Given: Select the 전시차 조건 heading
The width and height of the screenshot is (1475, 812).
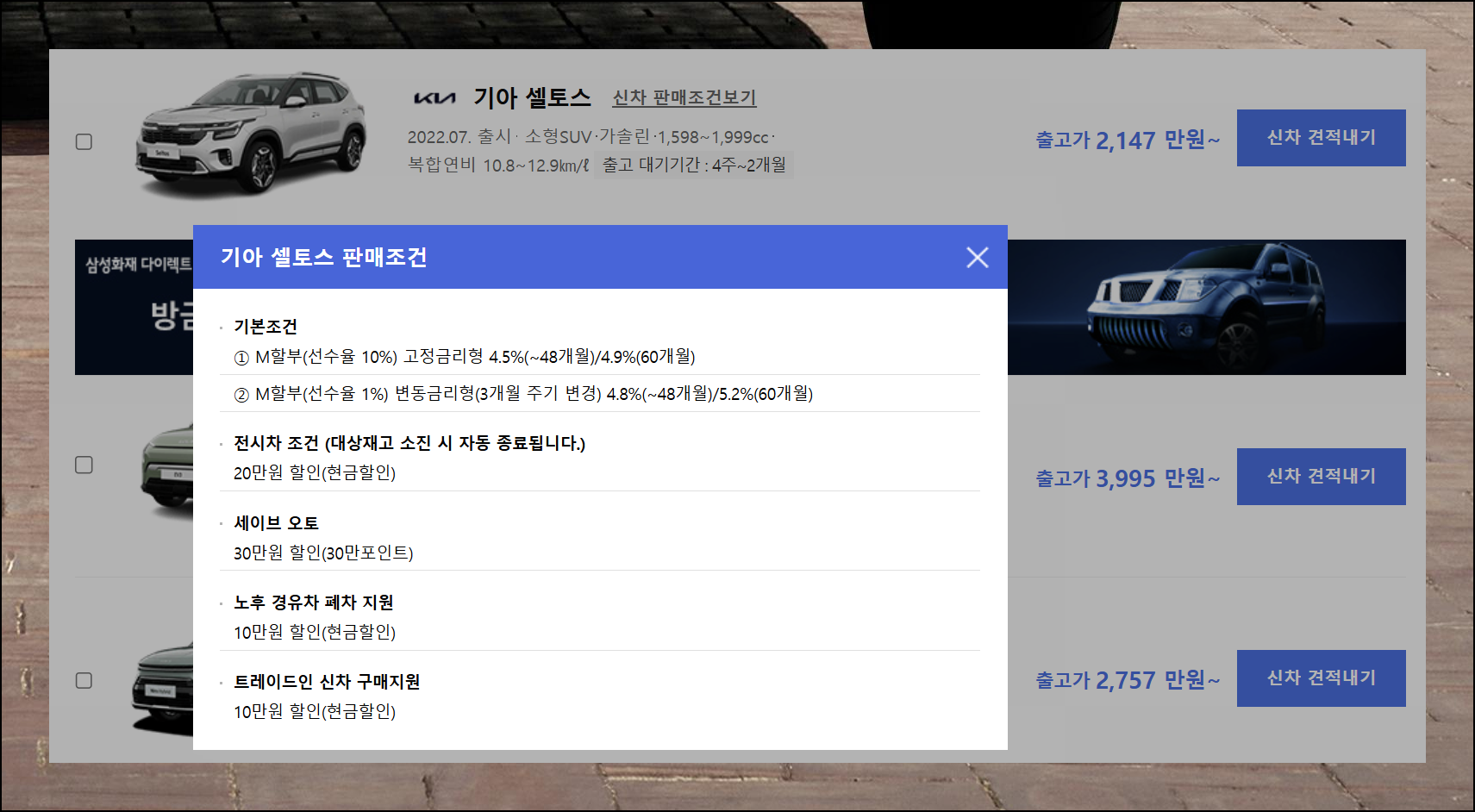Looking at the screenshot, I should [x=409, y=443].
